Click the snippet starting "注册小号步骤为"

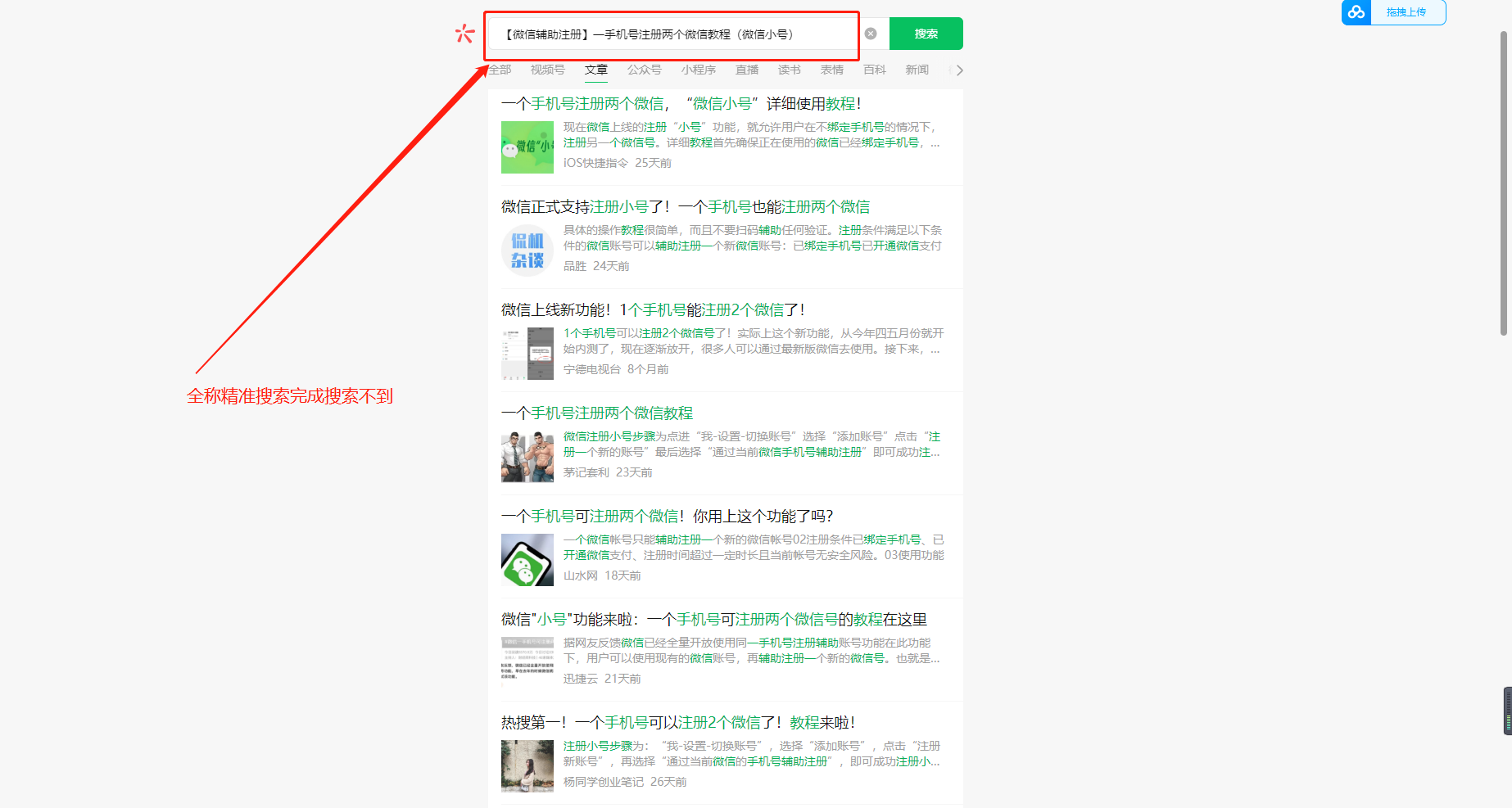pyautogui.click(x=752, y=754)
